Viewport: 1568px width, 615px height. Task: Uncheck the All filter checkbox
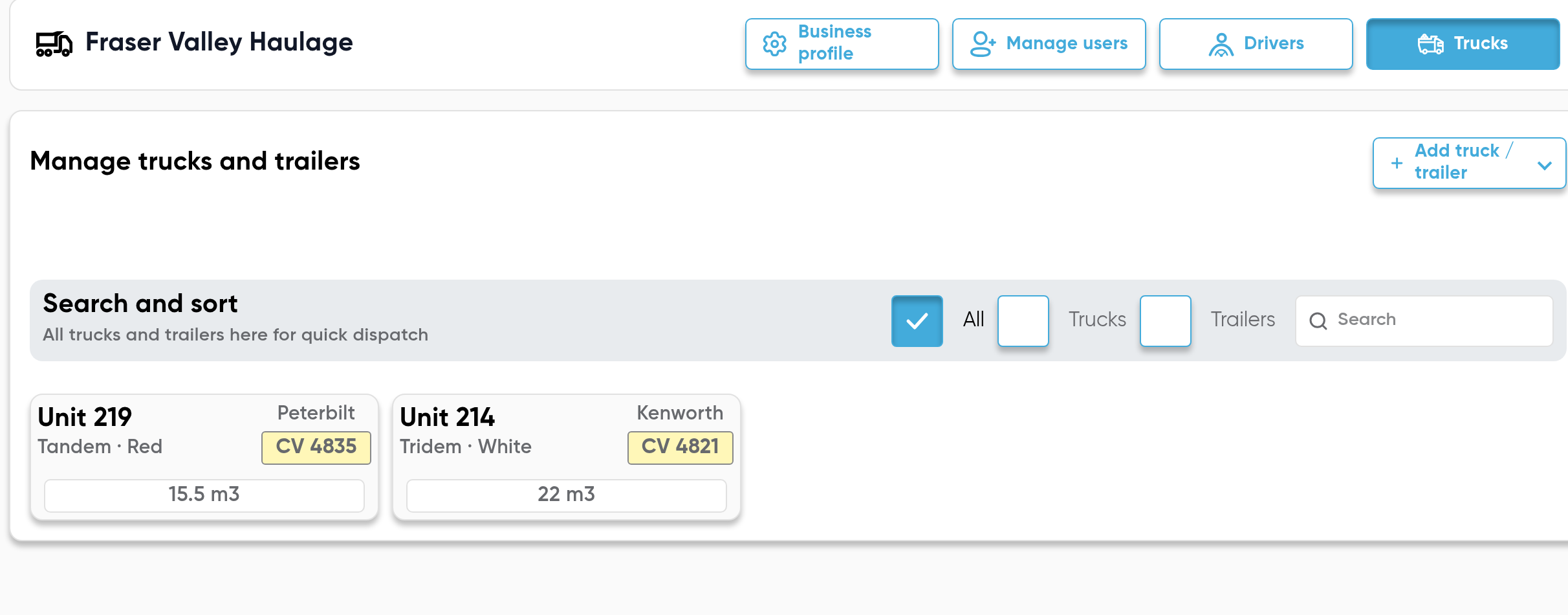click(917, 321)
